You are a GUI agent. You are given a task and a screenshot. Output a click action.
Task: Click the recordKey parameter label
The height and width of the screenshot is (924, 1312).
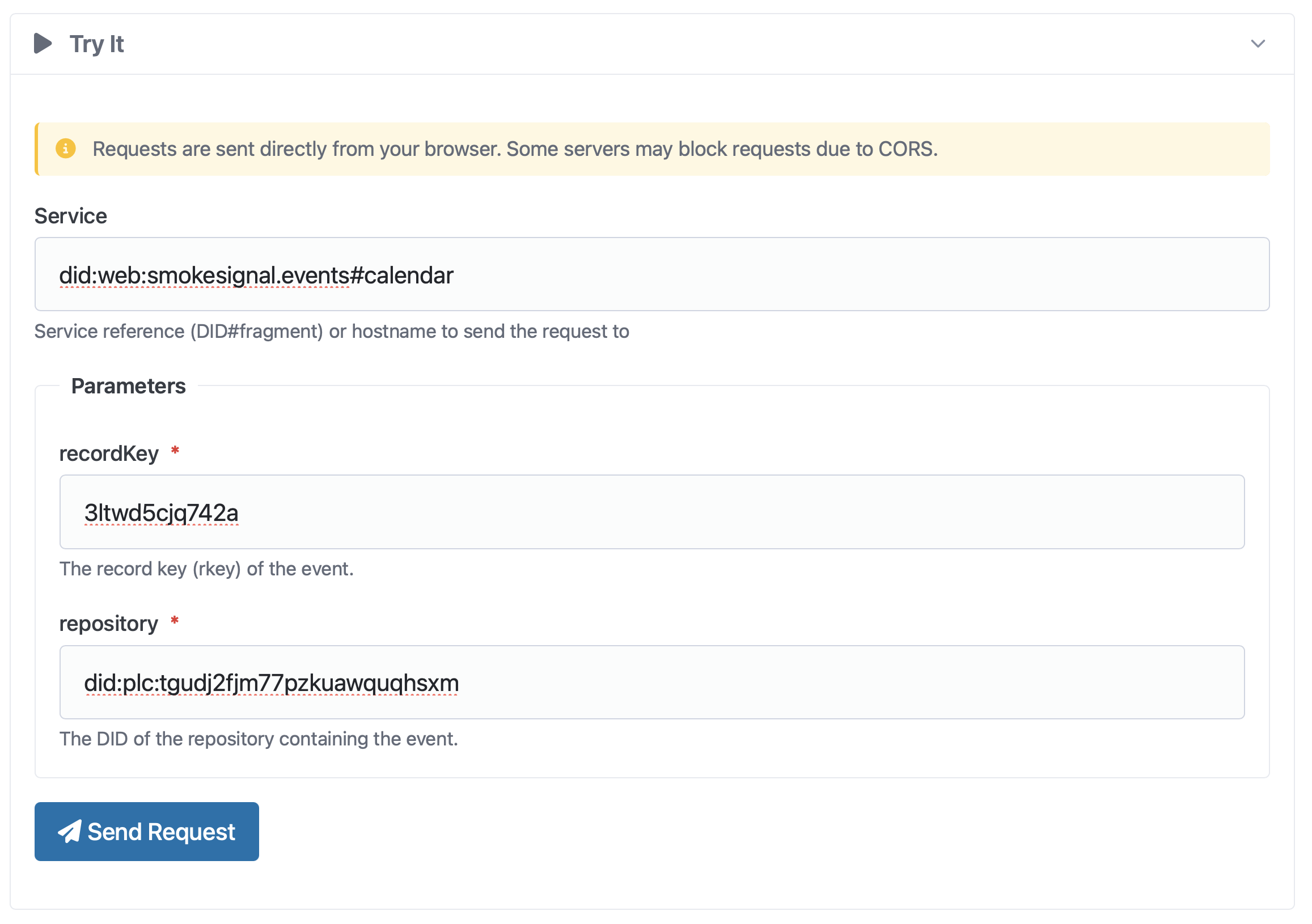click(109, 453)
